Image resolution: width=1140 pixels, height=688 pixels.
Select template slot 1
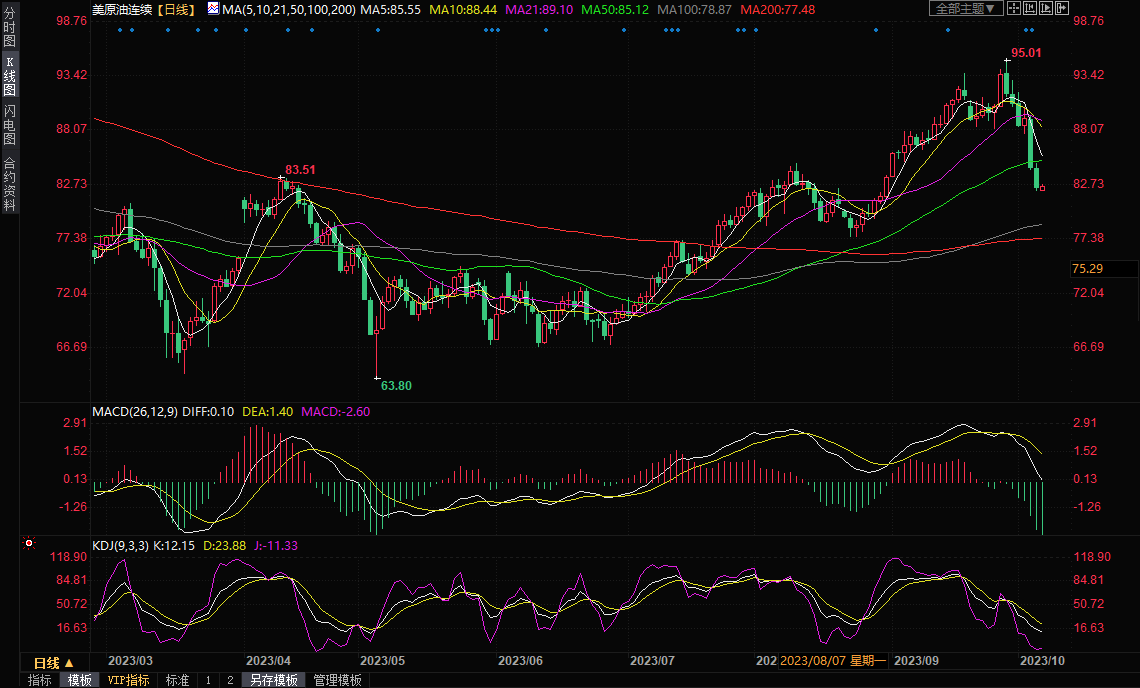tap(208, 680)
